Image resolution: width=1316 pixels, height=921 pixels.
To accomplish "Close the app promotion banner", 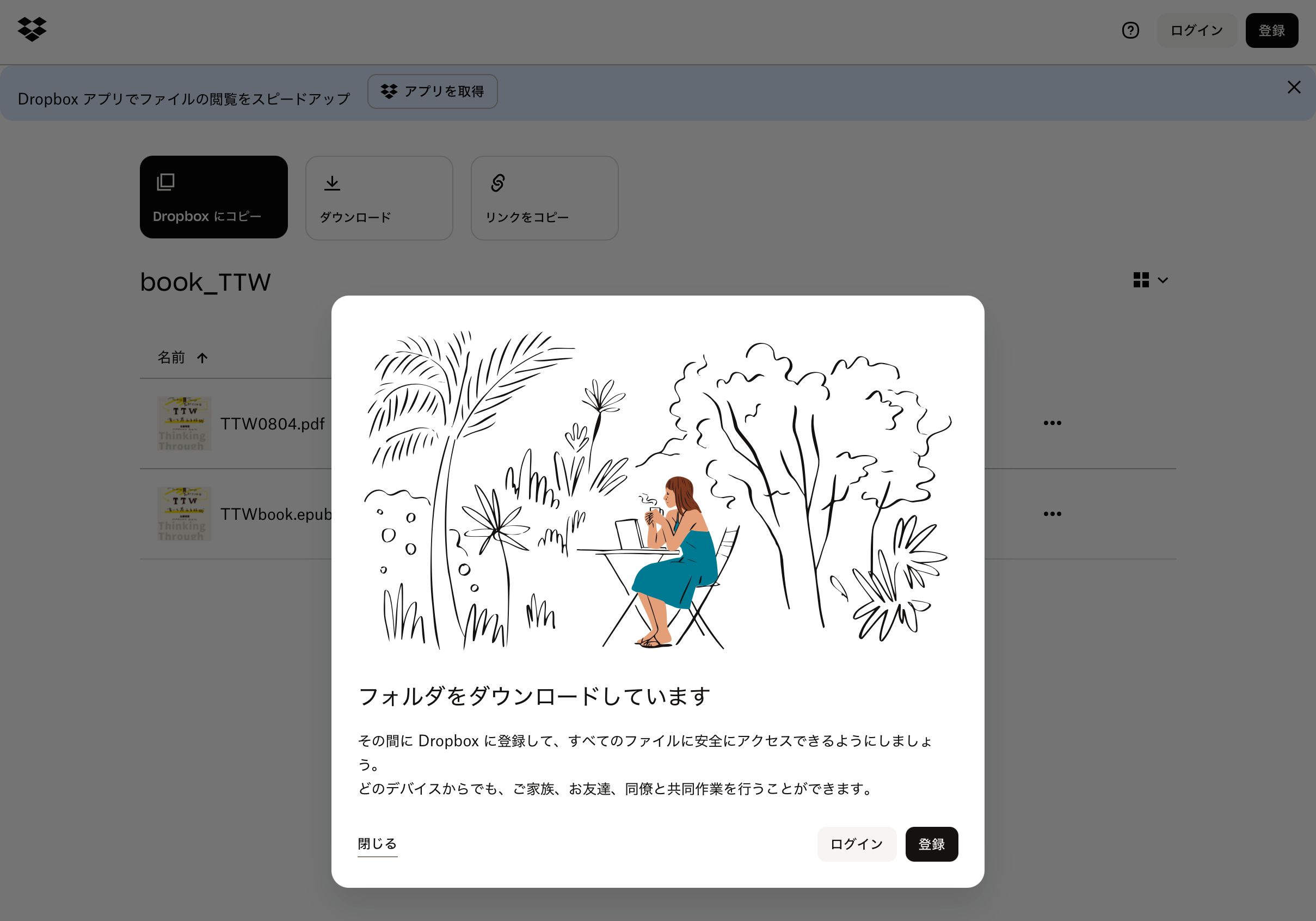I will point(1294,87).
